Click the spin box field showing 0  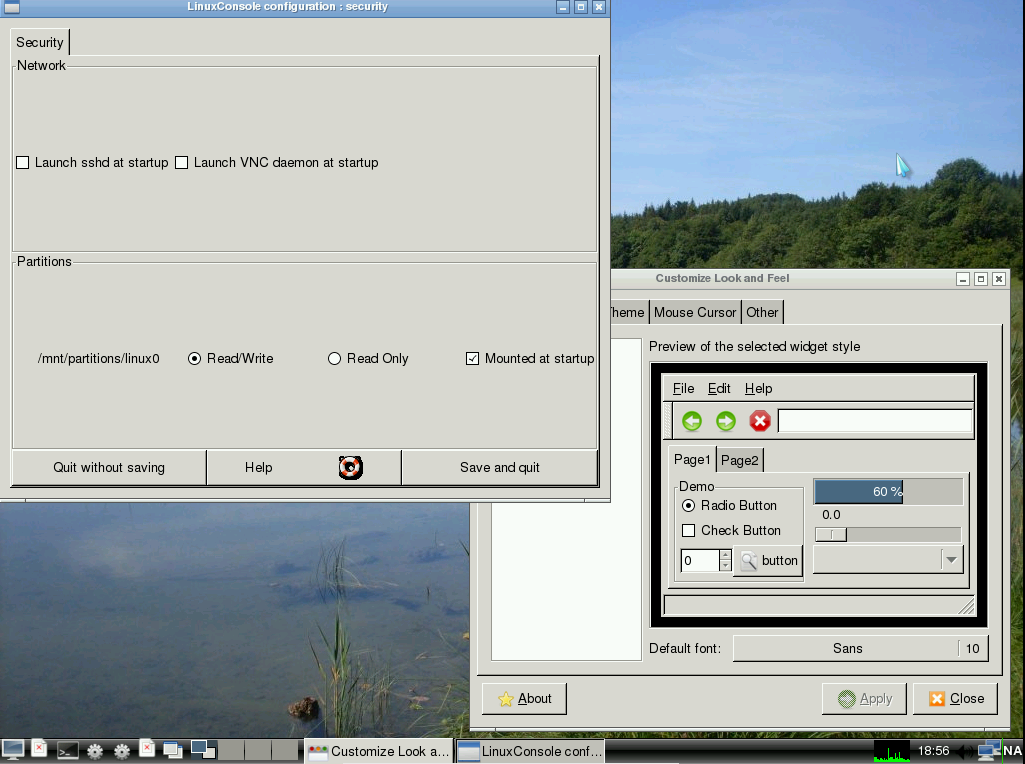coord(699,560)
